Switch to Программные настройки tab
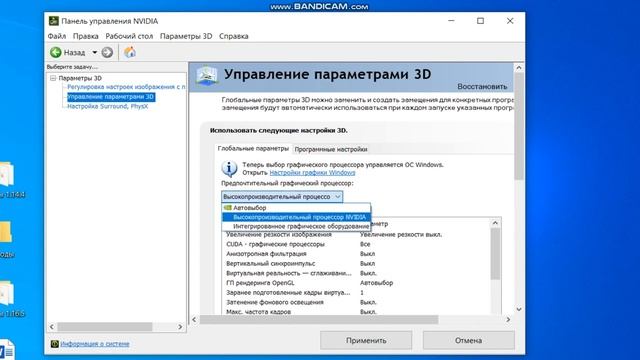Image resolution: width=640 pixels, height=360 pixels. pos(331,149)
